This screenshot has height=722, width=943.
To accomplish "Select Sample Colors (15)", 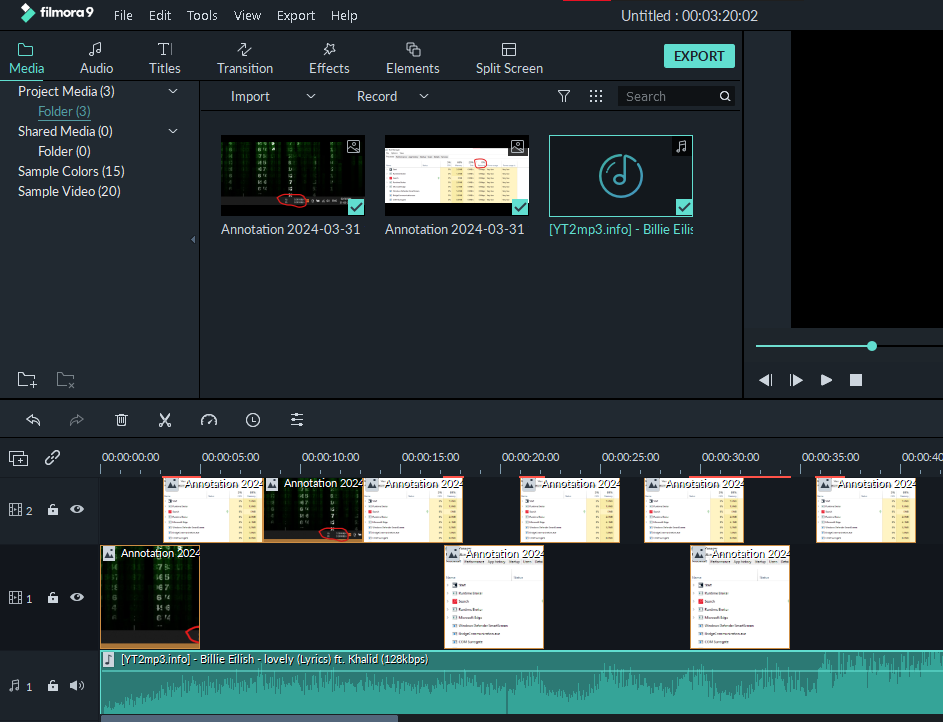I will tap(71, 171).
